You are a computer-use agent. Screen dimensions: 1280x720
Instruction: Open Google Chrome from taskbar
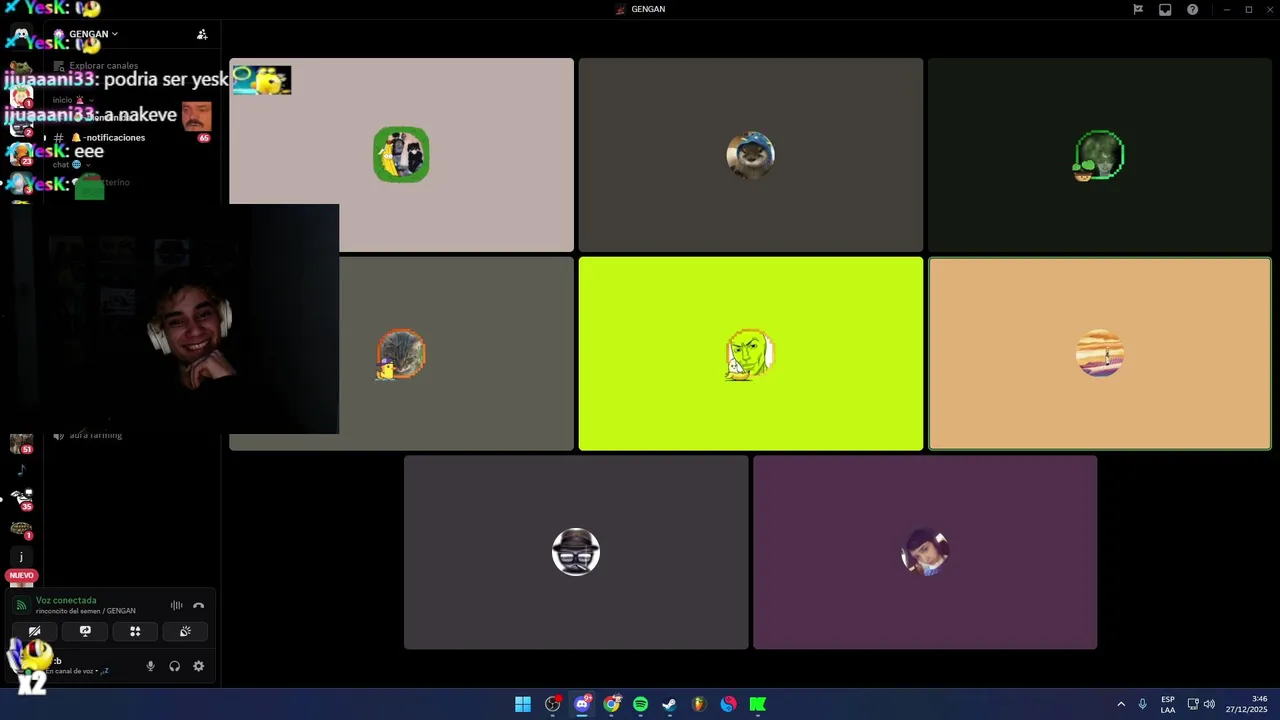tap(612, 704)
